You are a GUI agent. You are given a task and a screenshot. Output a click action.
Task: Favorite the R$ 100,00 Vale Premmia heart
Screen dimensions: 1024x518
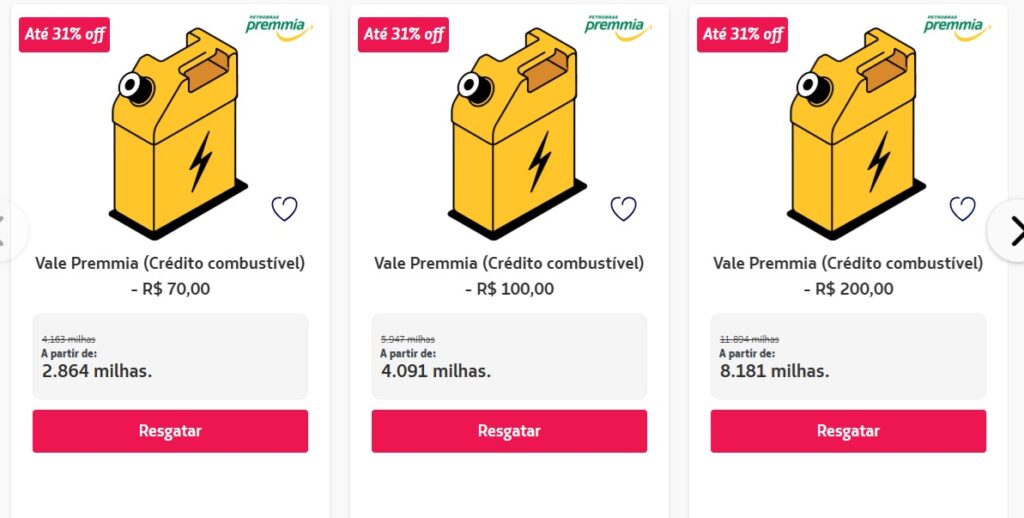tap(624, 209)
